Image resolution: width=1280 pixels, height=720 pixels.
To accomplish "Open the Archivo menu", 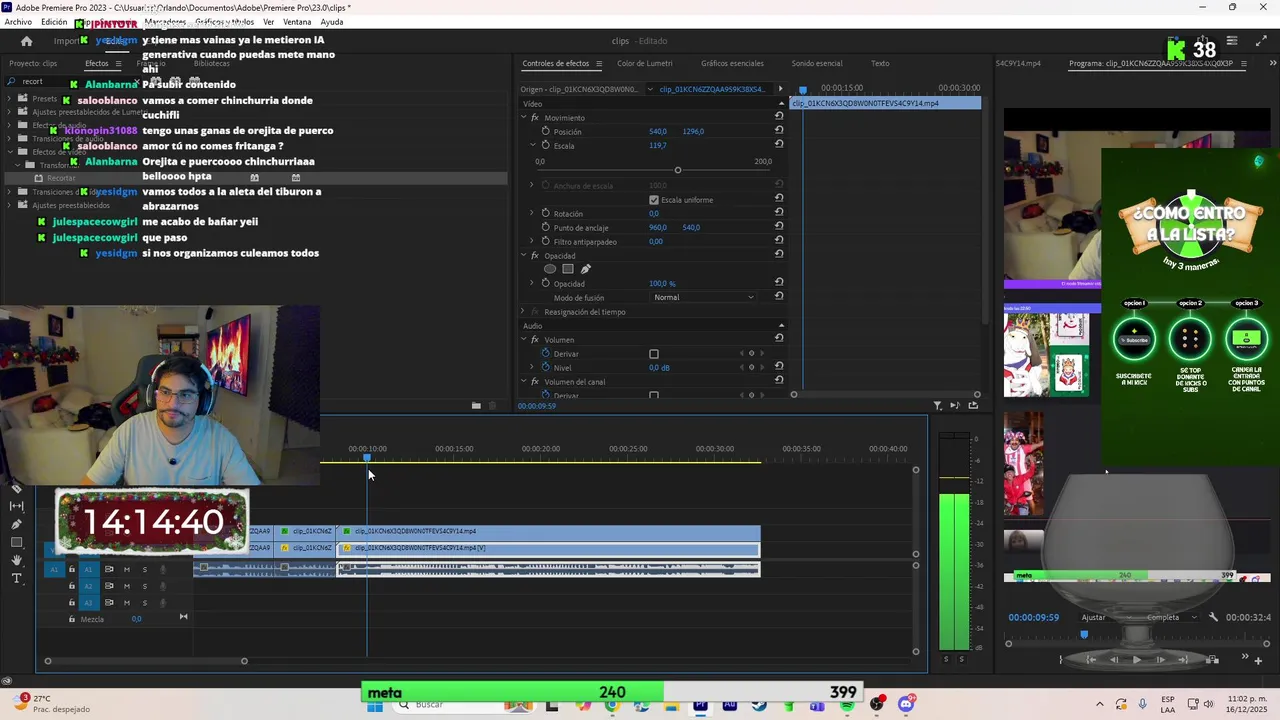I will tap(18, 22).
